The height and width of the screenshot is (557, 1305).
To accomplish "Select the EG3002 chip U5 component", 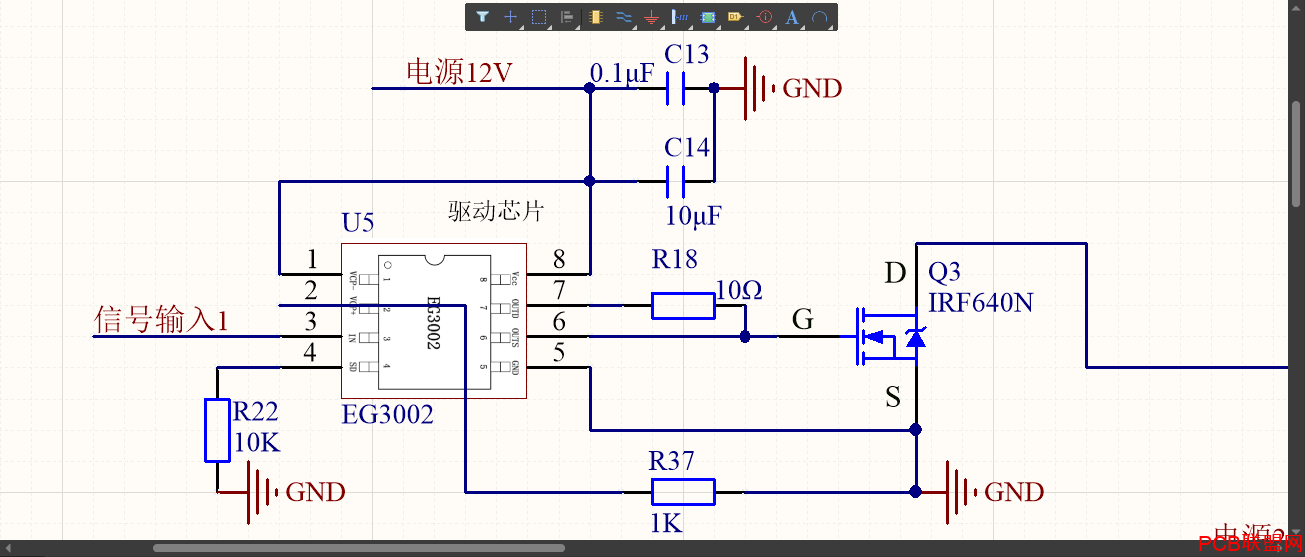I will pyautogui.click(x=434, y=321).
